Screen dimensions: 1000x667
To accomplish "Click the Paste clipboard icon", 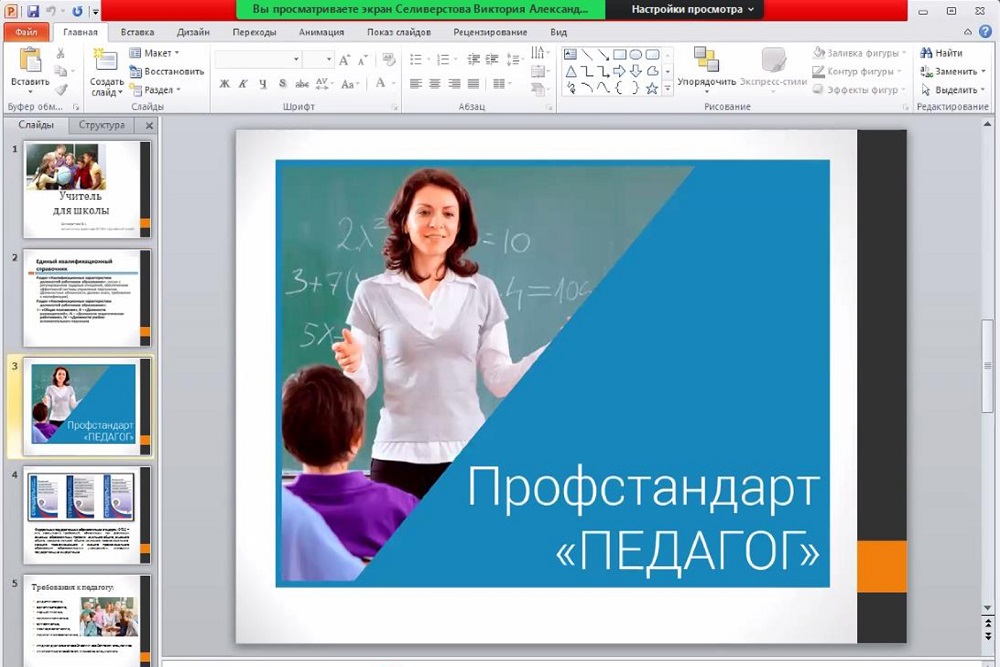I will 30,60.
